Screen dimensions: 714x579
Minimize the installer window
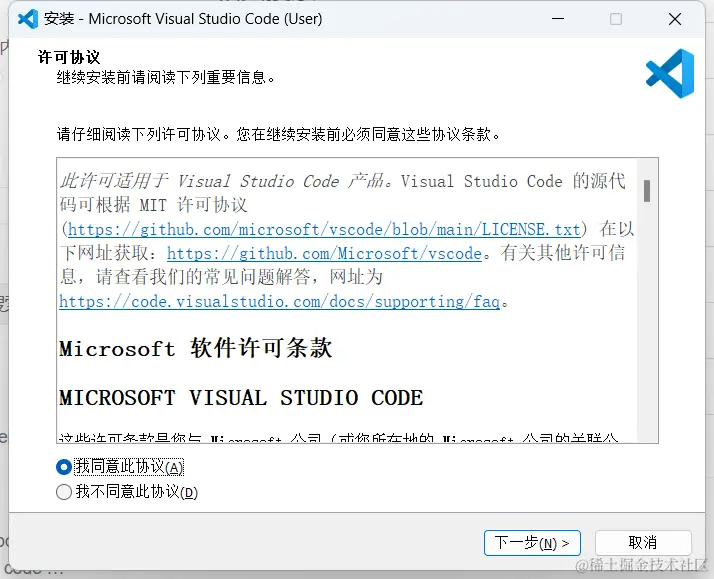point(558,19)
